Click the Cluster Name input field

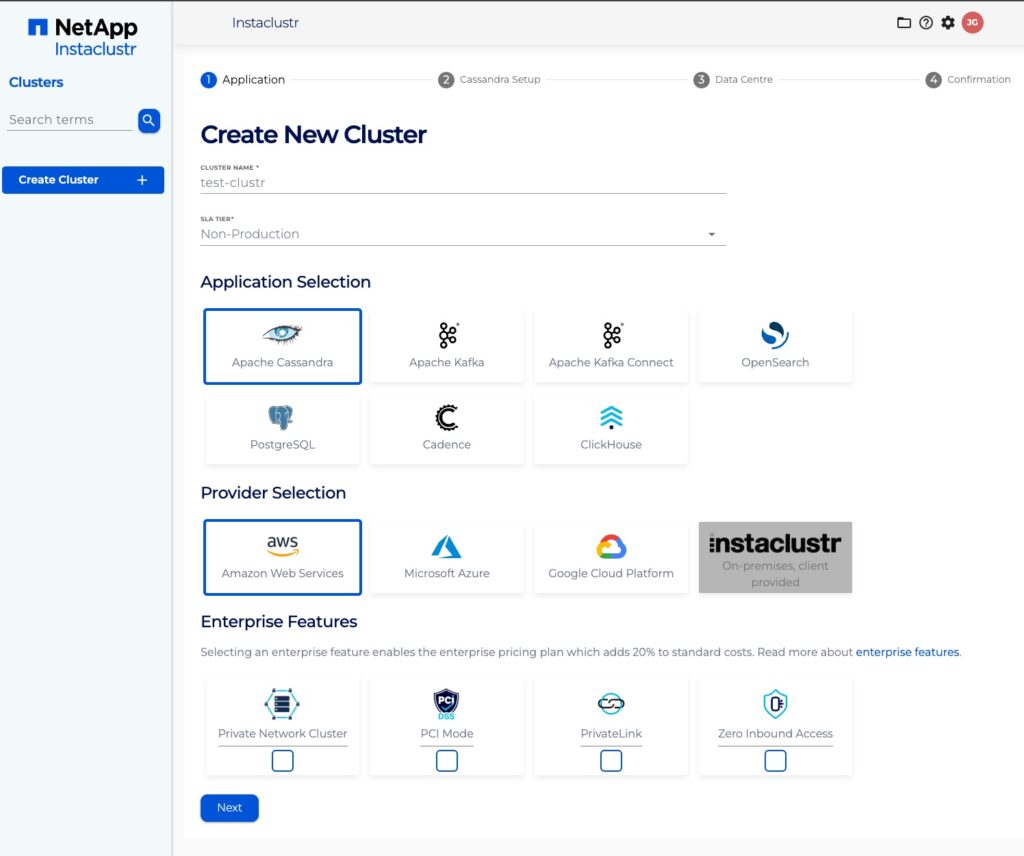(x=463, y=183)
